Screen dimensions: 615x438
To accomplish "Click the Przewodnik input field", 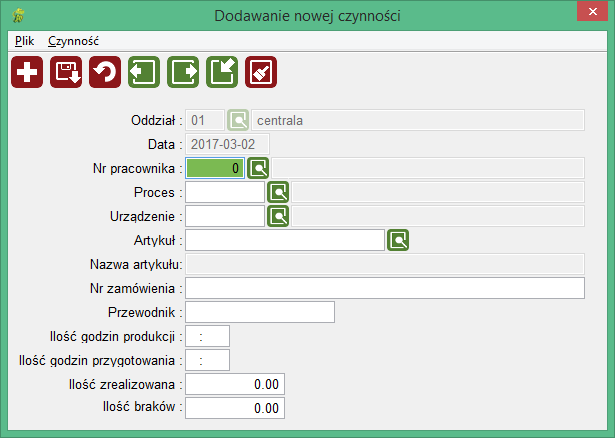I will [260, 312].
